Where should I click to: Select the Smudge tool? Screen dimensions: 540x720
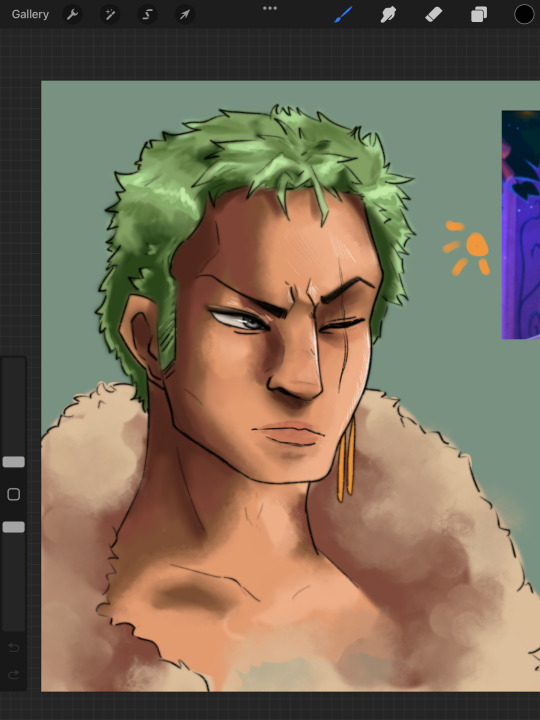(388, 15)
